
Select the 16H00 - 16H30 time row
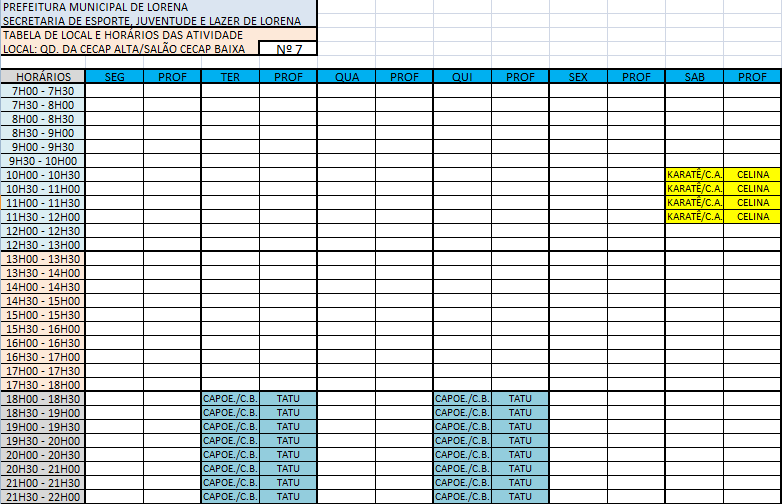43,342
